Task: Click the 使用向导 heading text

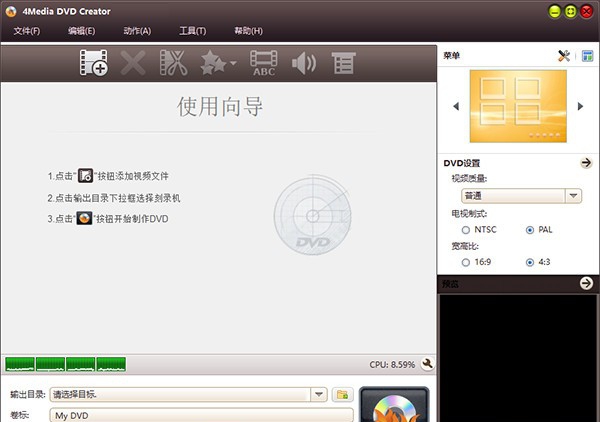Action: click(x=220, y=106)
